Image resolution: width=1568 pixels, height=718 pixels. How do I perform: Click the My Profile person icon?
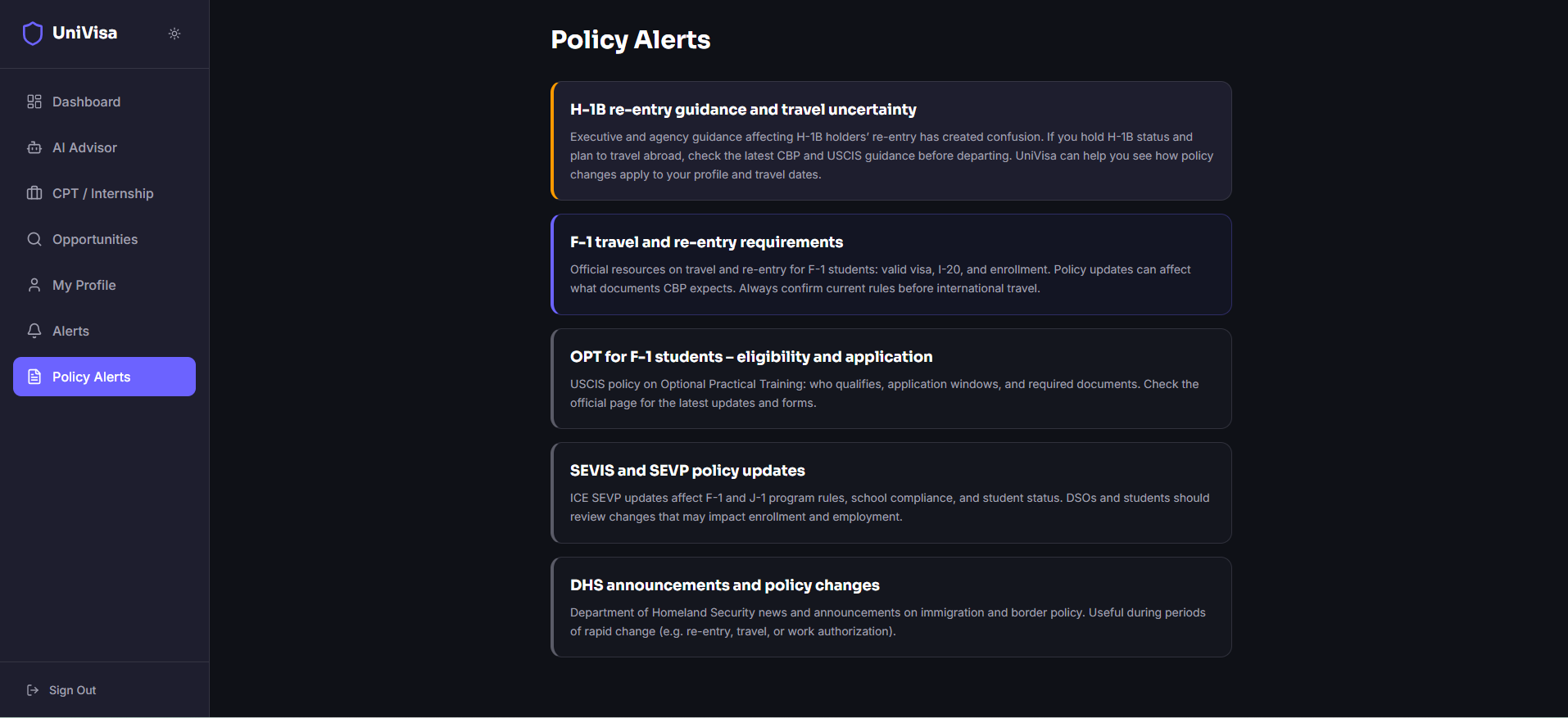pos(34,285)
